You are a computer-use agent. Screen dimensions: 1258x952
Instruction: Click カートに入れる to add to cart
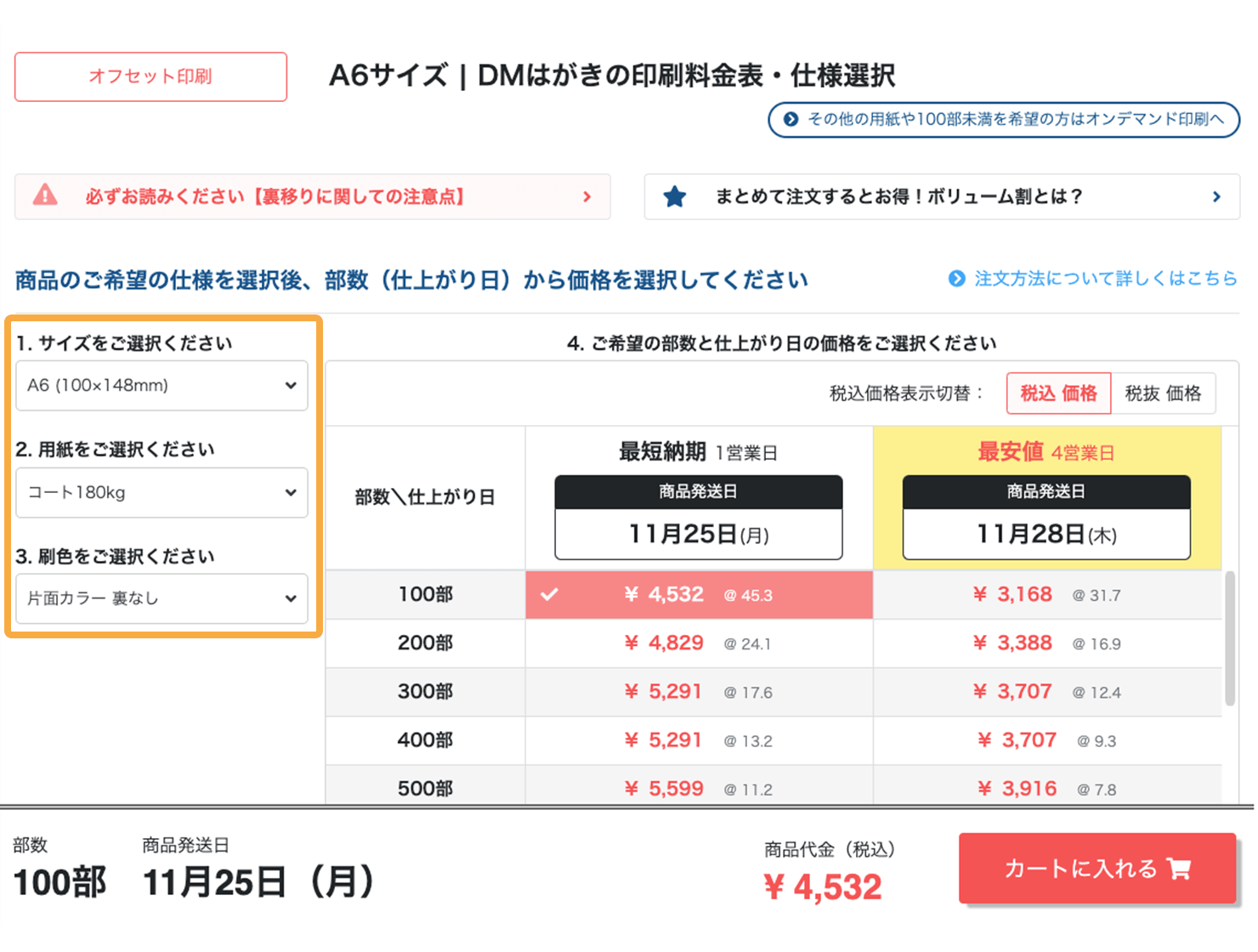pyautogui.click(x=1097, y=869)
